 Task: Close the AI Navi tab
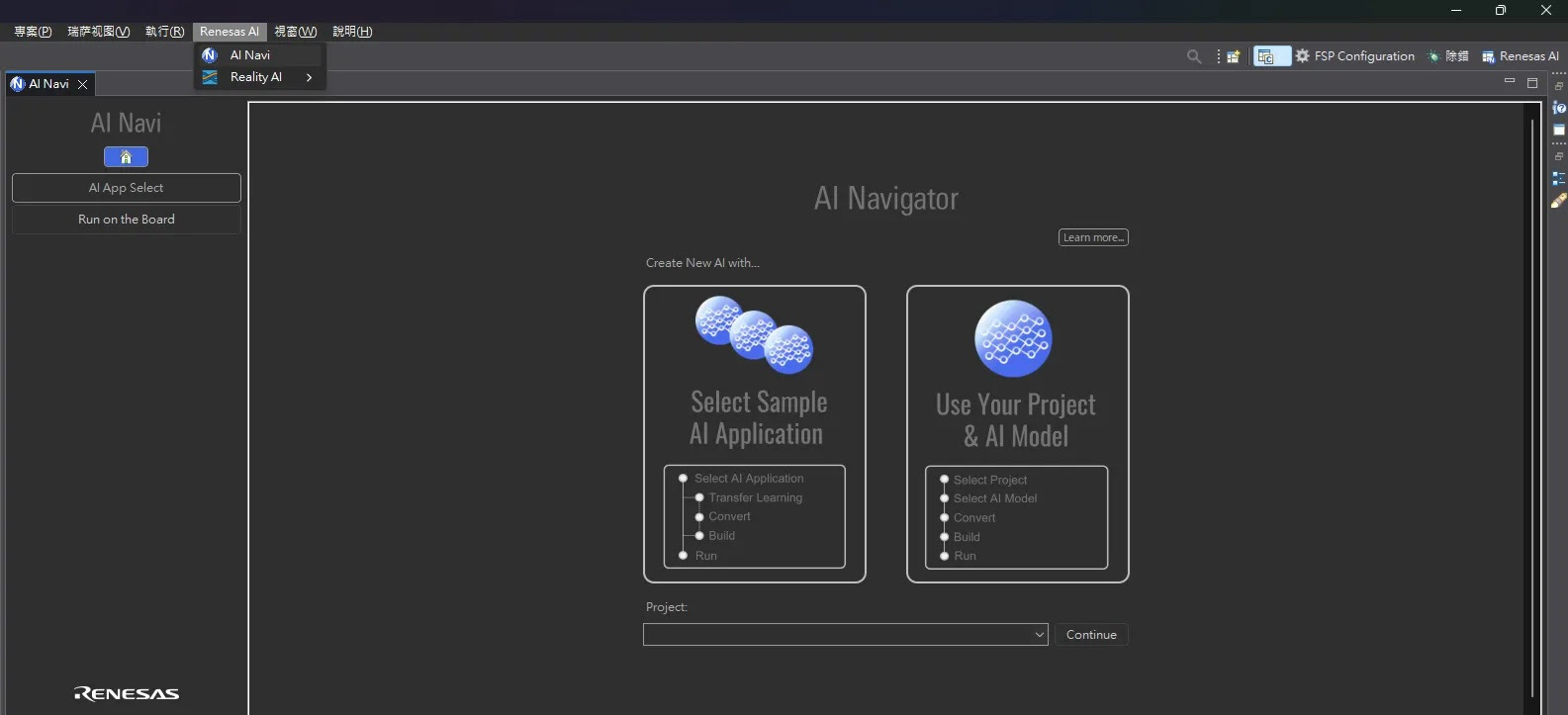83,84
